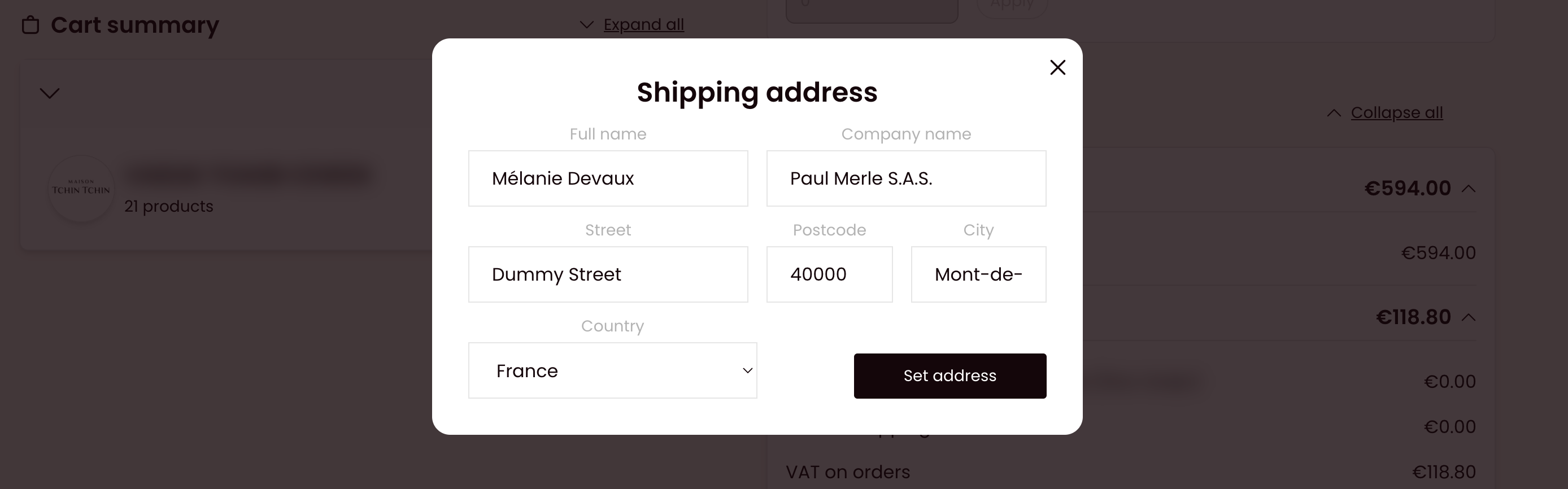Click the Set address button
This screenshot has width=1568, height=489.
pyautogui.click(x=949, y=376)
